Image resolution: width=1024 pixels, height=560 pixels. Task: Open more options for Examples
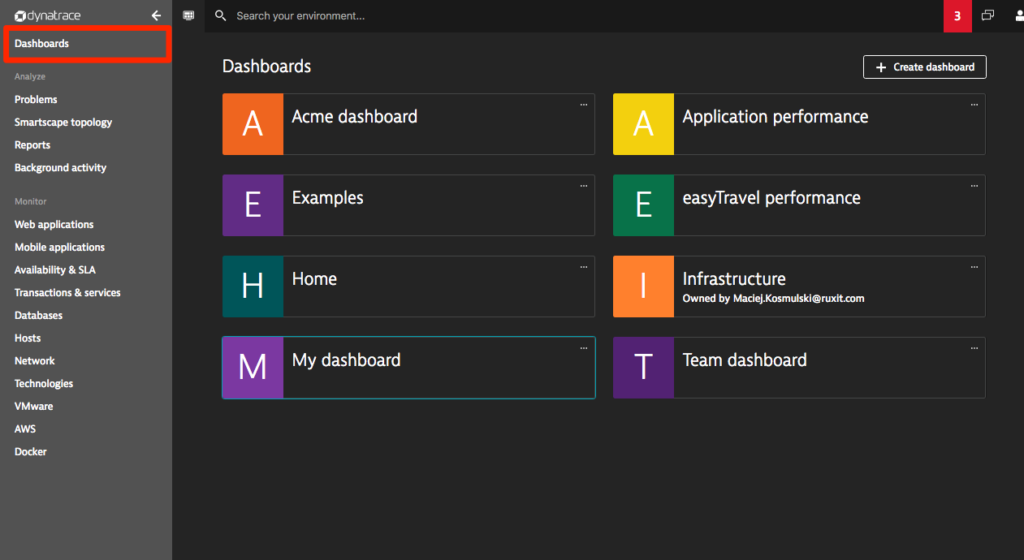coord(584,186)
